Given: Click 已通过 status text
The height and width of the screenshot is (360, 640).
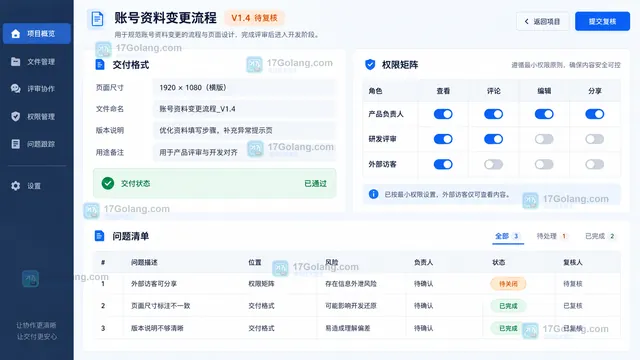Looking at the screenshot, I should pos(316,184).
